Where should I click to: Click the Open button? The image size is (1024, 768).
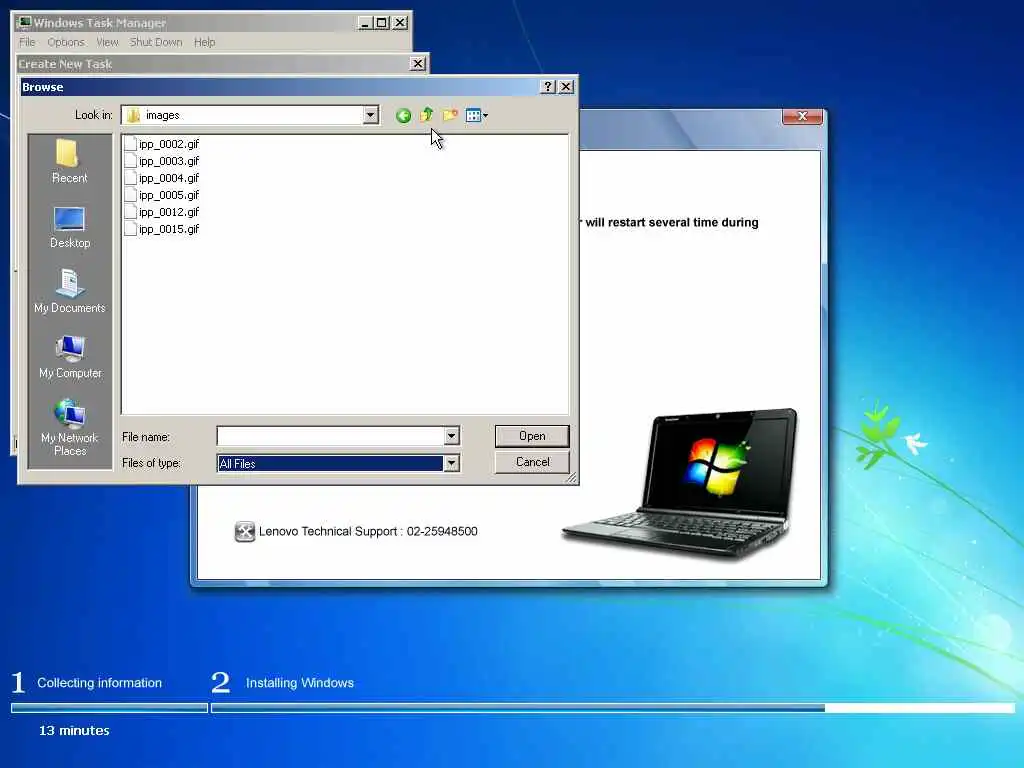coord(532,436)
